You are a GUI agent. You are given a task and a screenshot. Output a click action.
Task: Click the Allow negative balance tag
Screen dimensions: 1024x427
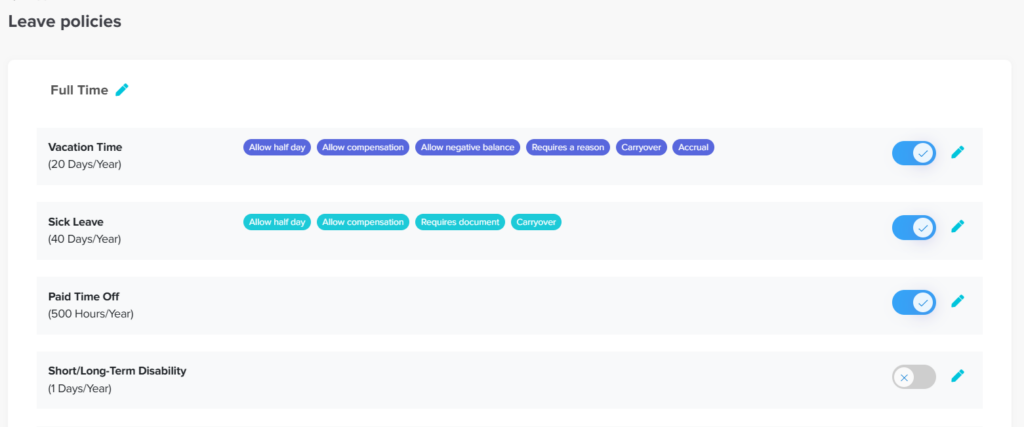pyautogui.click(x=468, y=147)
